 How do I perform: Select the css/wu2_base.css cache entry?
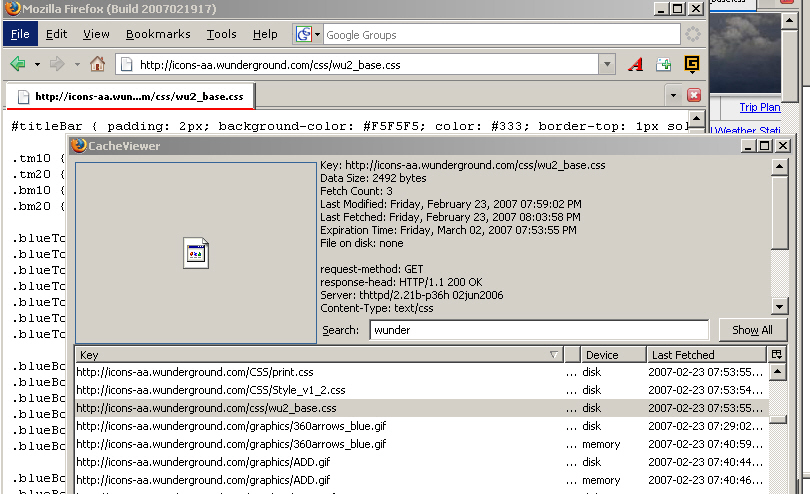(x=422, y=408)
